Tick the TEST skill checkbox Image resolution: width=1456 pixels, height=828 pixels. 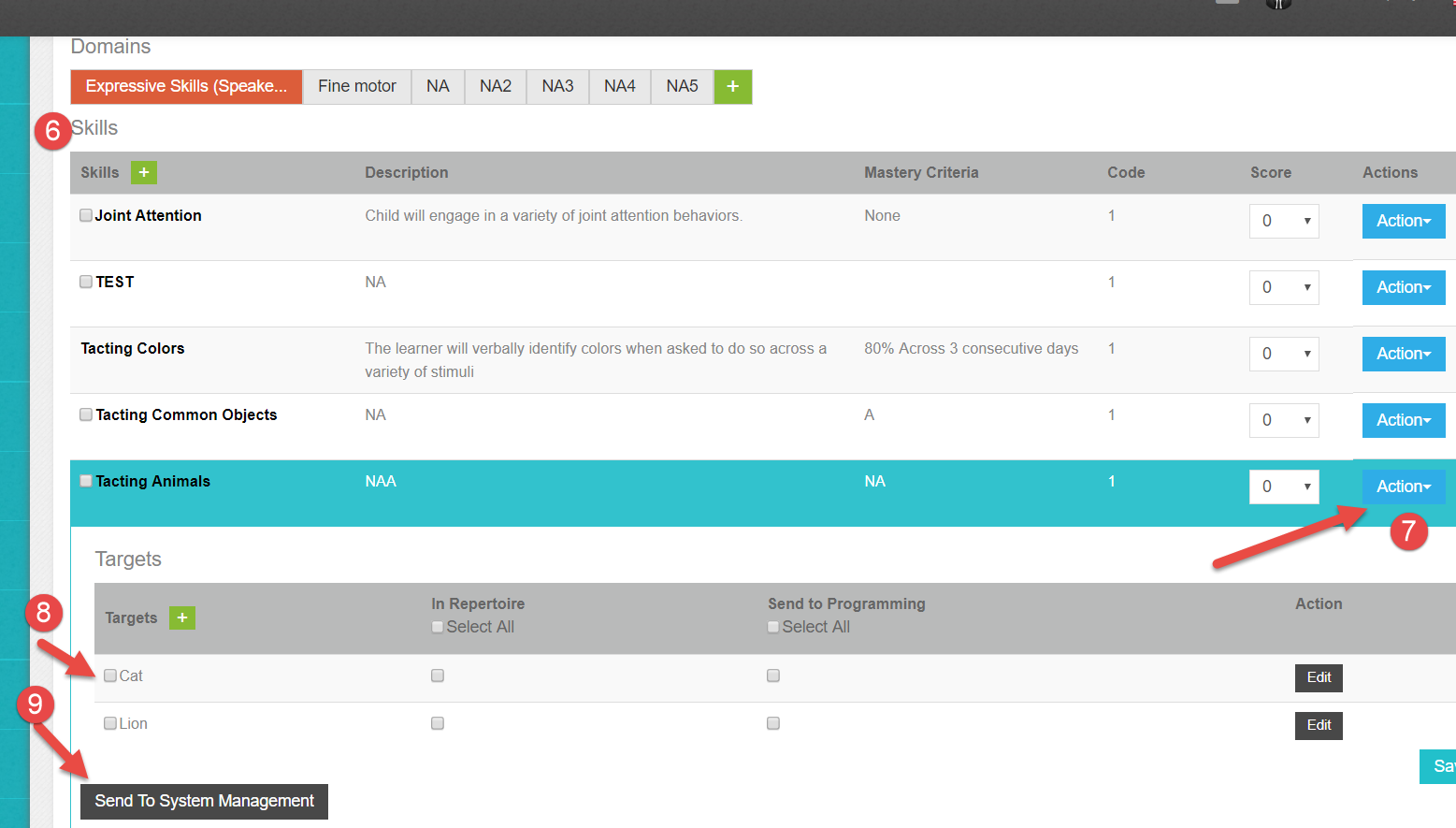coord(86,282)
